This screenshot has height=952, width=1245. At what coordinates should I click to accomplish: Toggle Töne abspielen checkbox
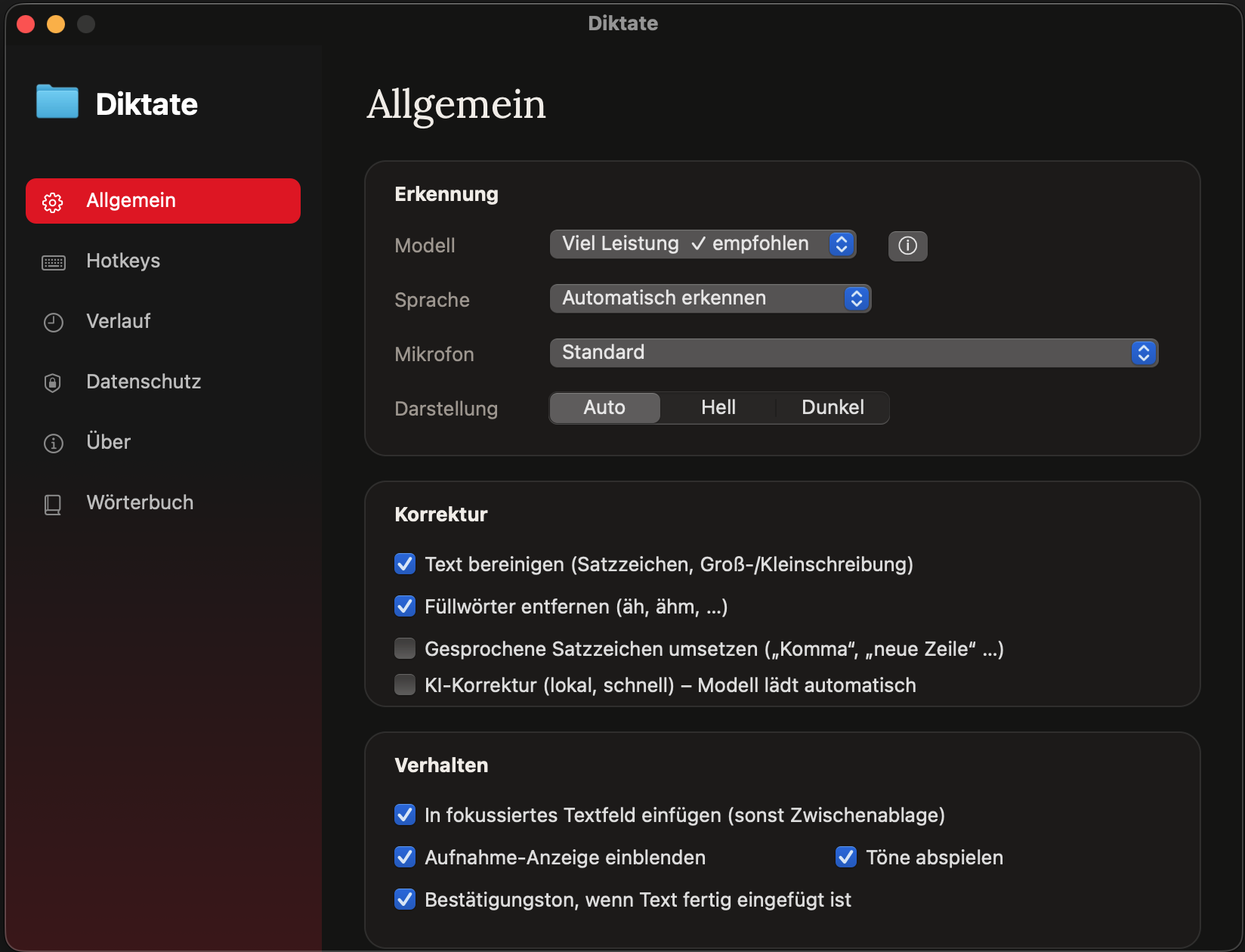point(846,857)
